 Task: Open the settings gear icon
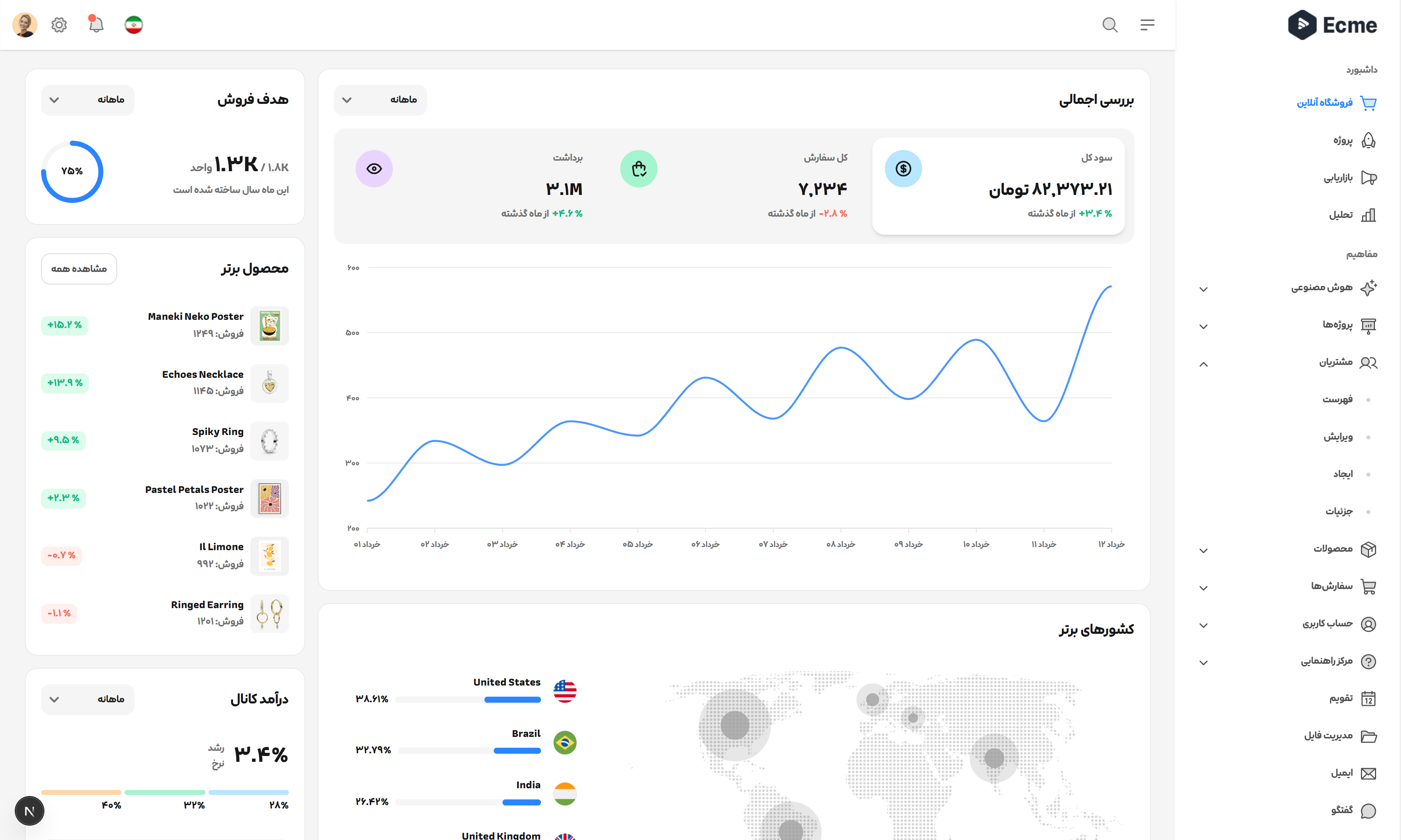click(59, 25)
